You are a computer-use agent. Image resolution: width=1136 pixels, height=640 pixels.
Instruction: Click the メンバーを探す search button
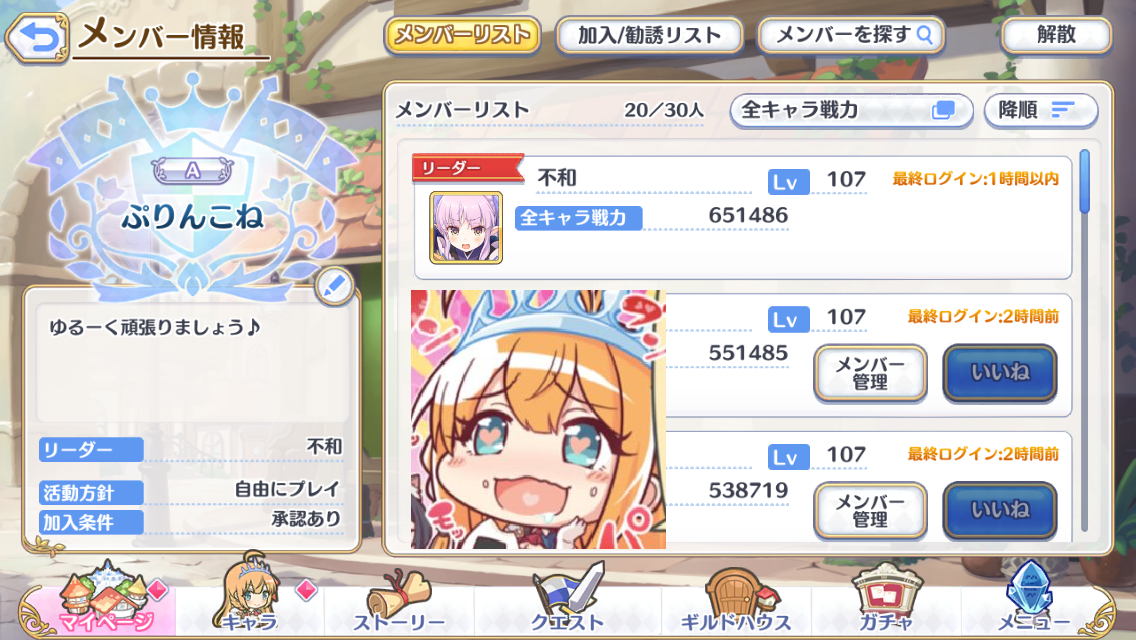click(851, 36)
